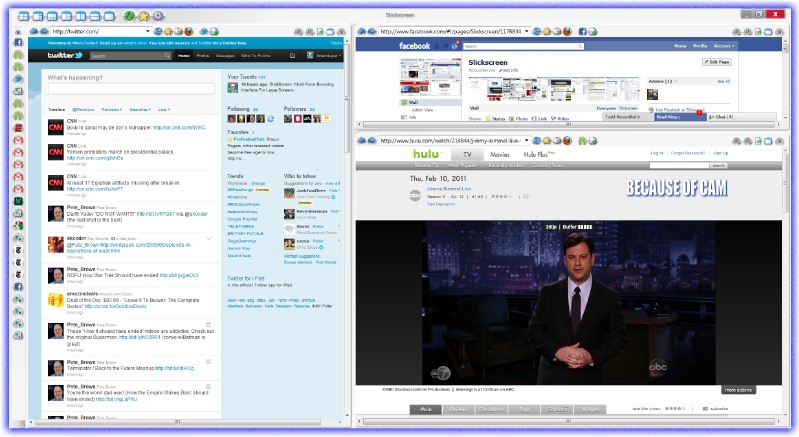Expand the Lists dropdown on Twitter
799x437 pixels.
coord(164,110)
